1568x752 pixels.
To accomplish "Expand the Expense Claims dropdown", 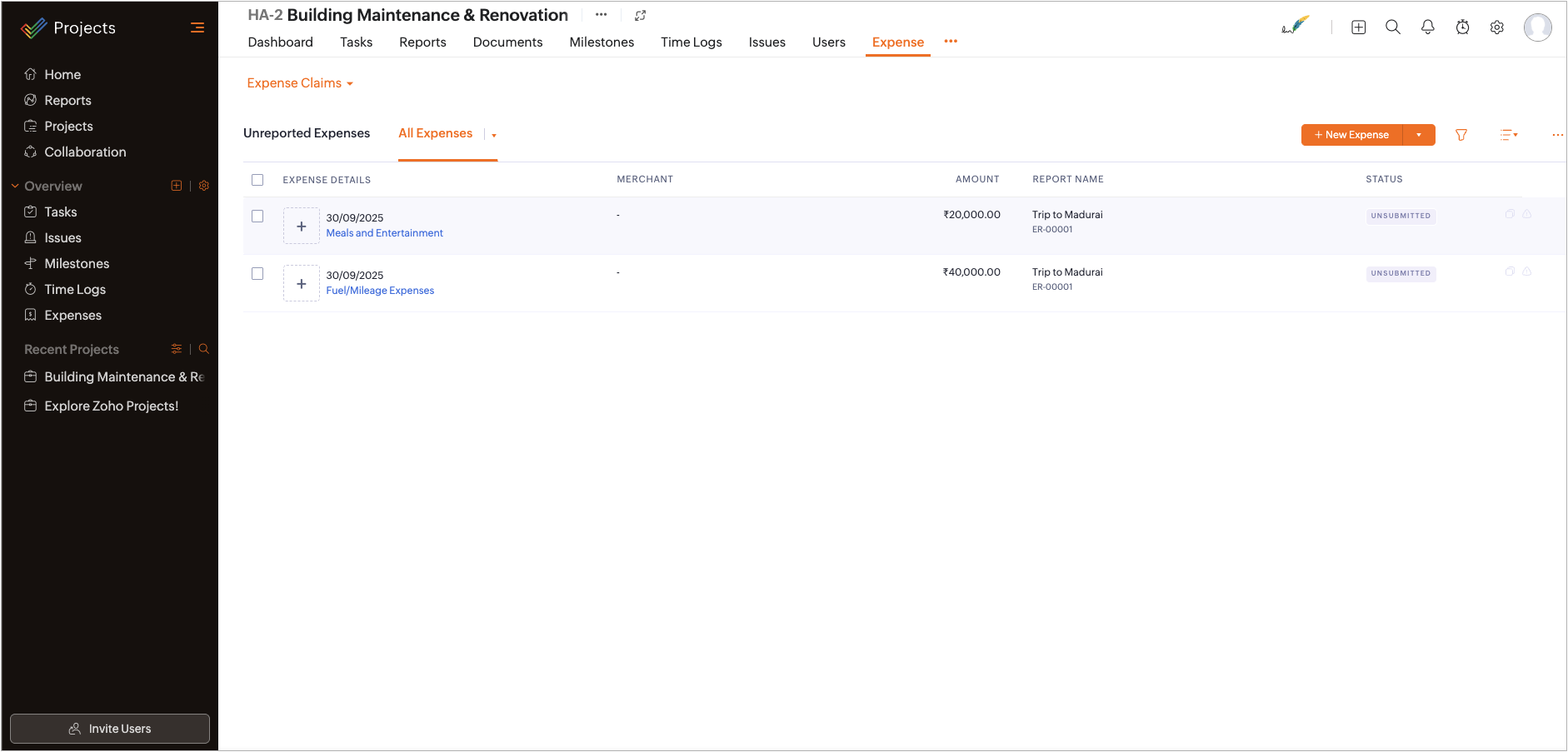I will (300, 83).
